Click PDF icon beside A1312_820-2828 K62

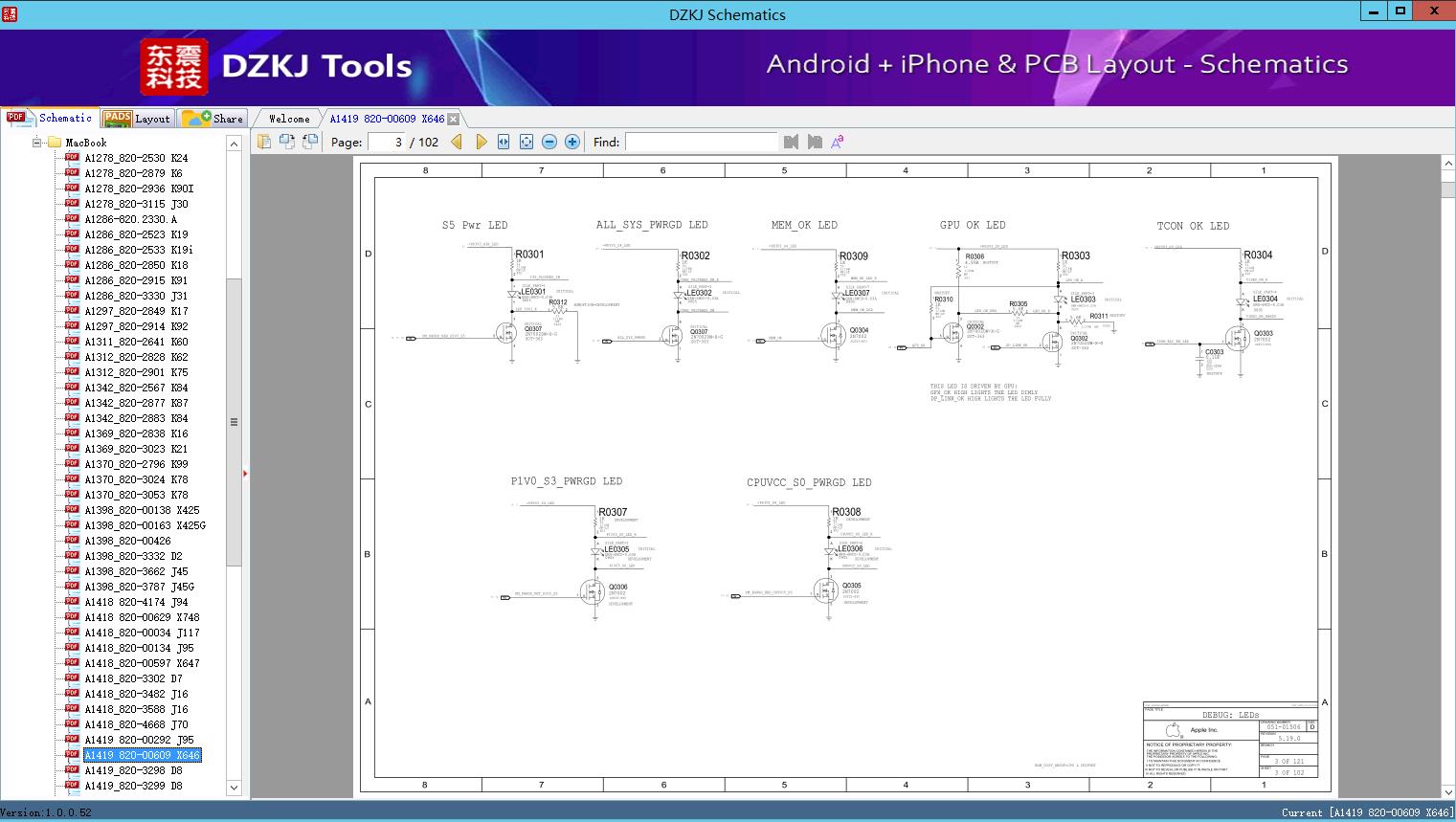point(72,356)
